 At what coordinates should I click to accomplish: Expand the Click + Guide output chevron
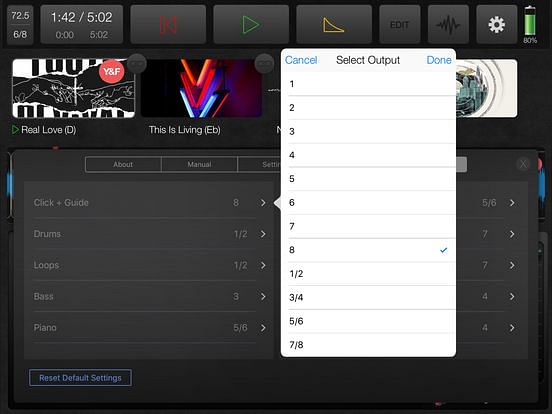point(263,203)
